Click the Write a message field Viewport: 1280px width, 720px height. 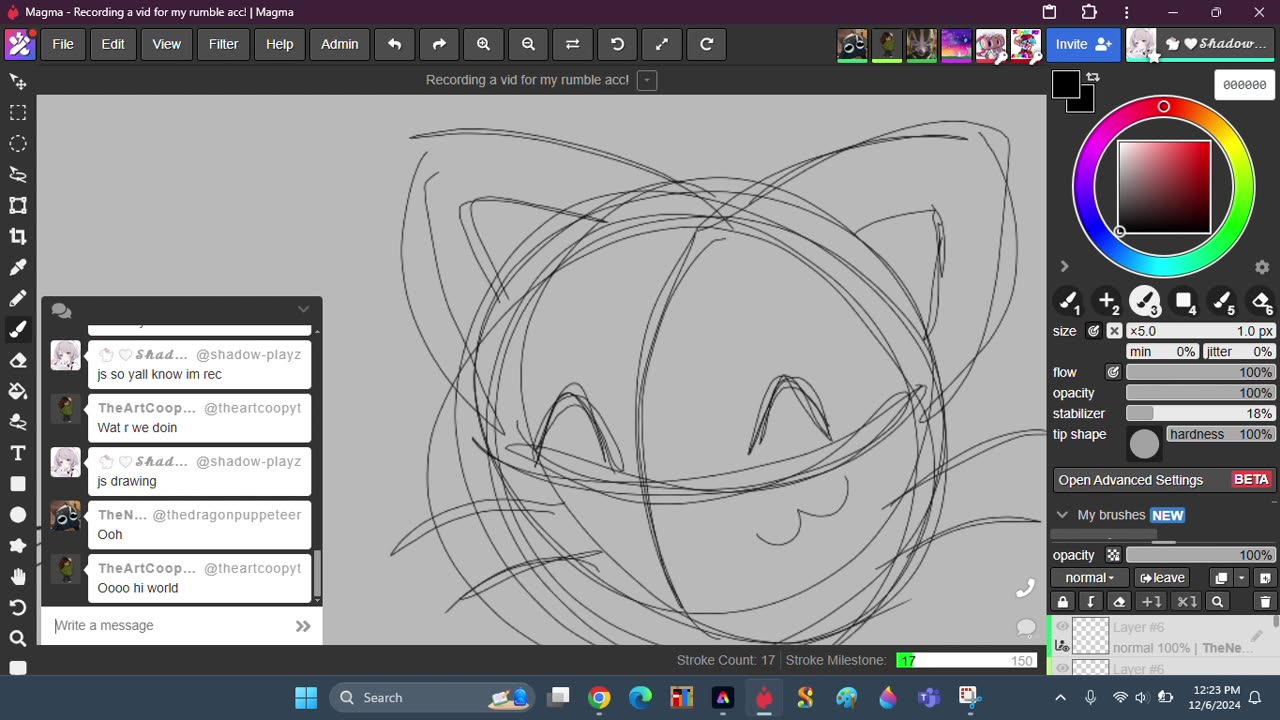170,626
